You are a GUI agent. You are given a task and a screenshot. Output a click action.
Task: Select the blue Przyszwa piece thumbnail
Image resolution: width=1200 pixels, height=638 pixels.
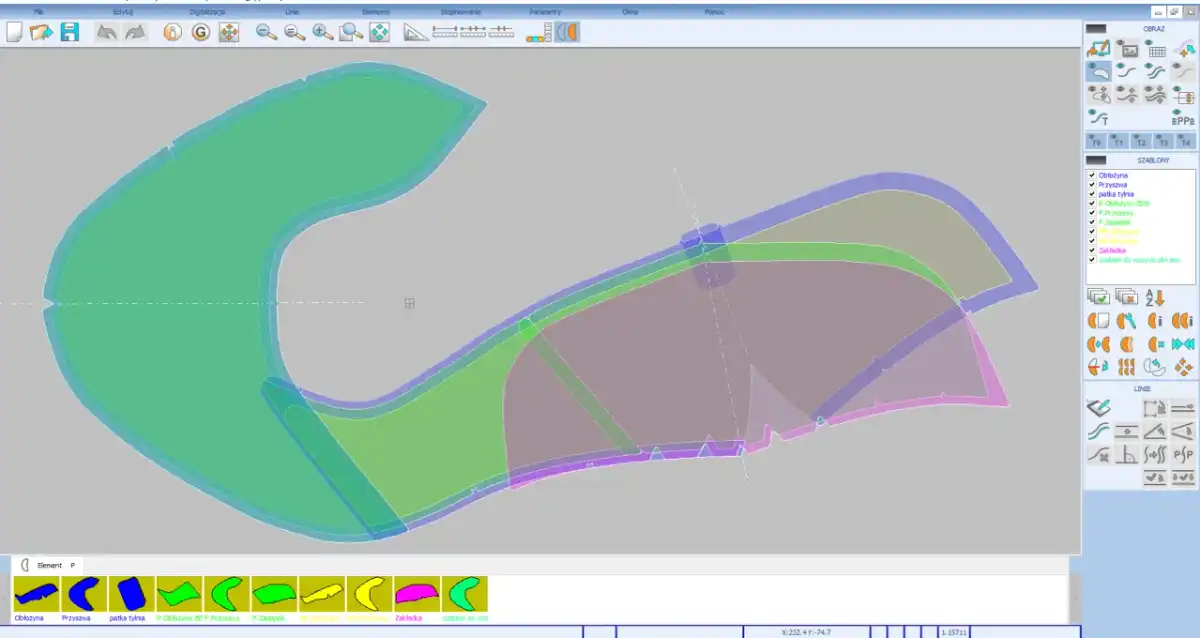click(84, 594)
